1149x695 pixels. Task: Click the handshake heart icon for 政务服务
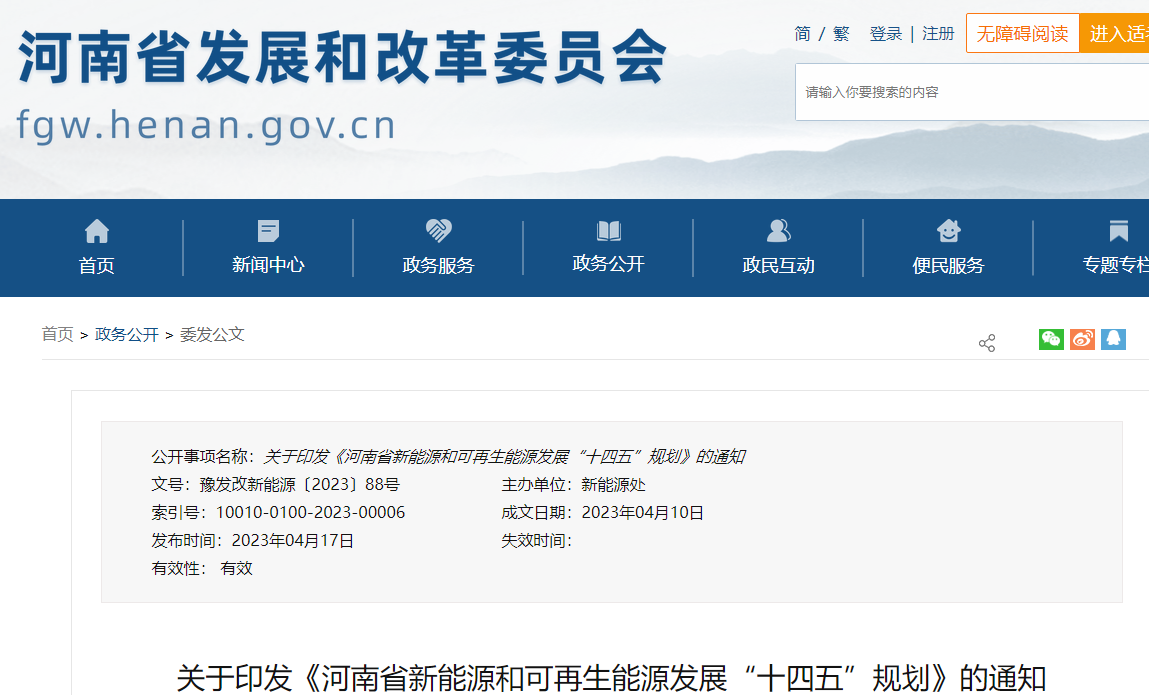(x=438, y=231)
